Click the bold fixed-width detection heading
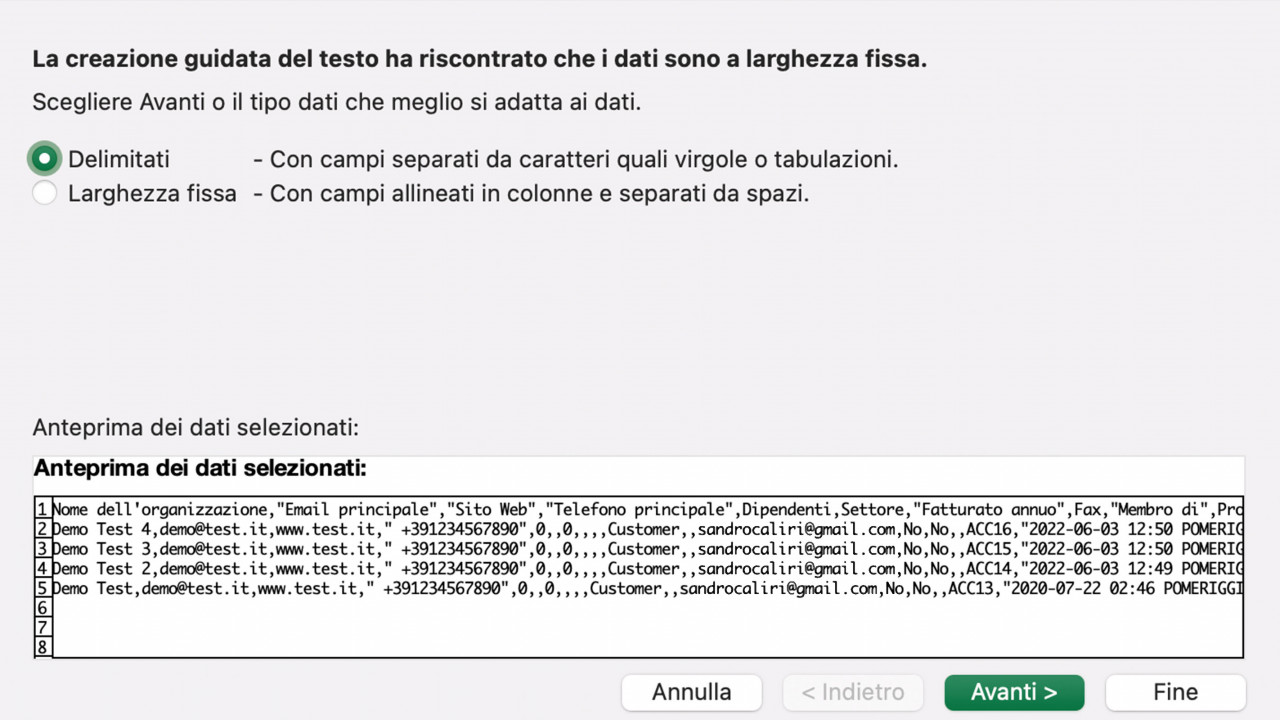This screenshot has height=720, width=1280. (x=479, y=59)
